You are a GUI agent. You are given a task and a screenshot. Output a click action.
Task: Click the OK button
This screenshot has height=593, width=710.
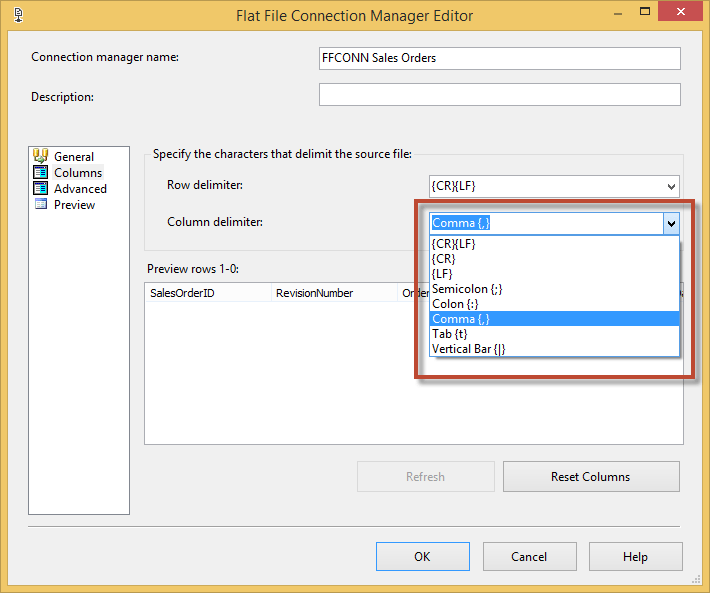click(422, 556)
